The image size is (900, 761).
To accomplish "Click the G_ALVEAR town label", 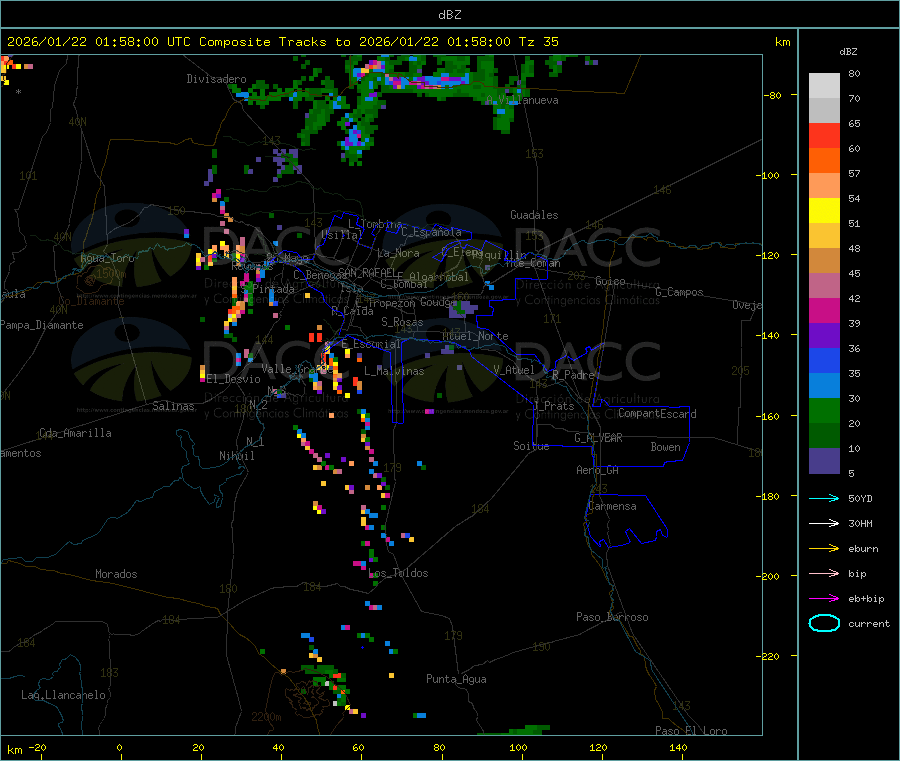I will (598, 438).
